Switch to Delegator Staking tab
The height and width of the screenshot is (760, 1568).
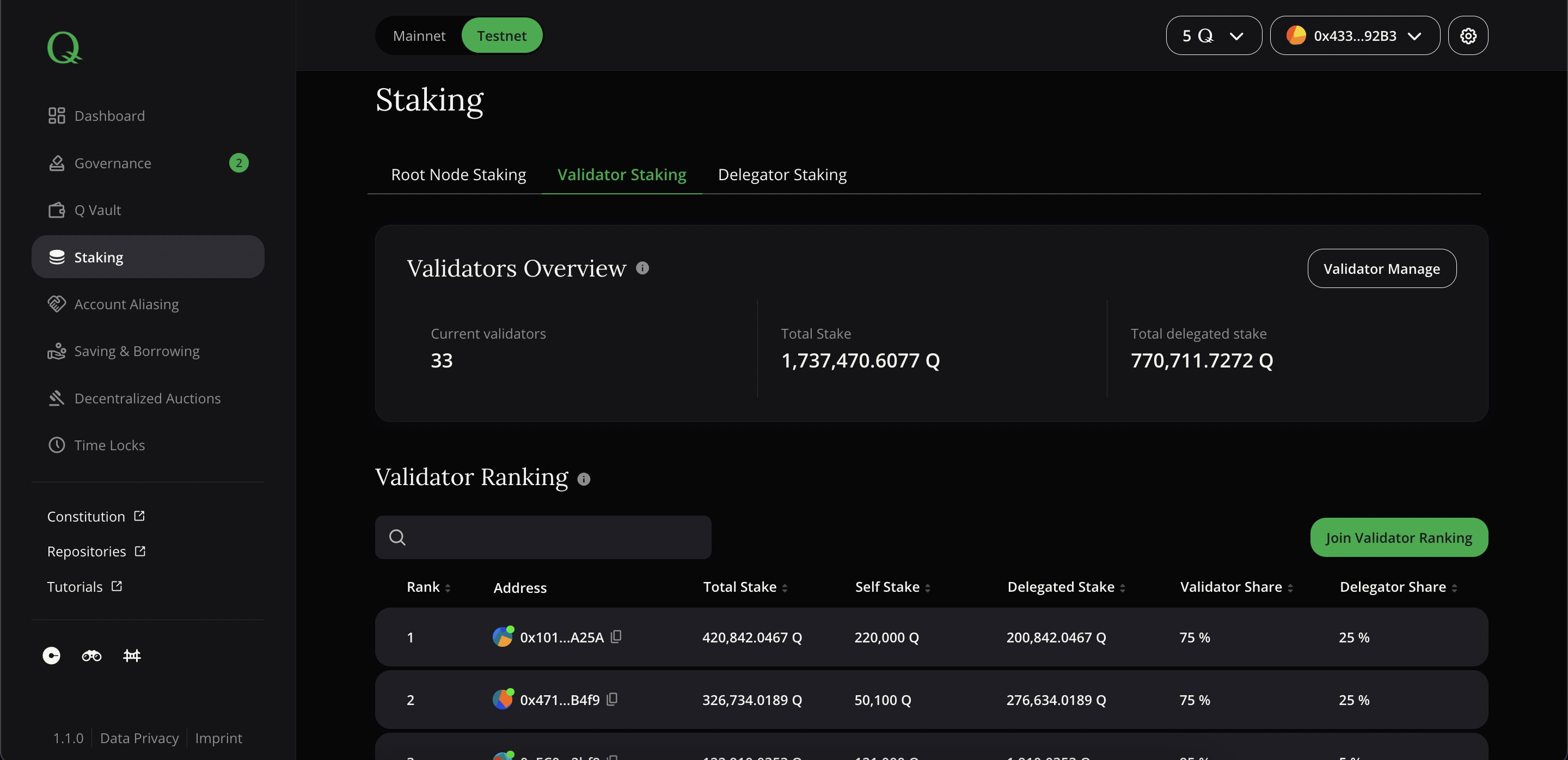[x=782, y=175]
